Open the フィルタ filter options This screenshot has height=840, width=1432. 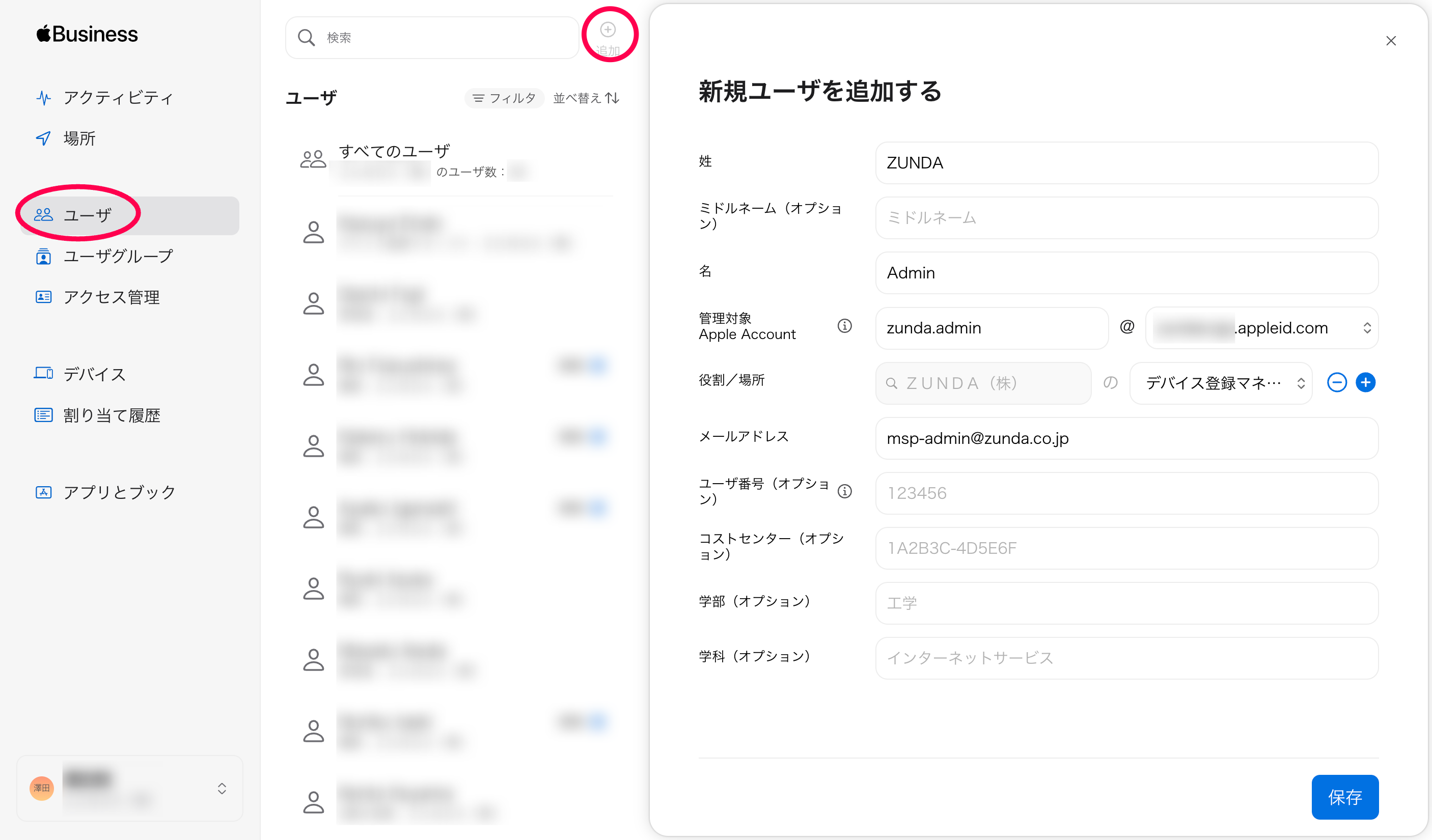pos(504,98)
